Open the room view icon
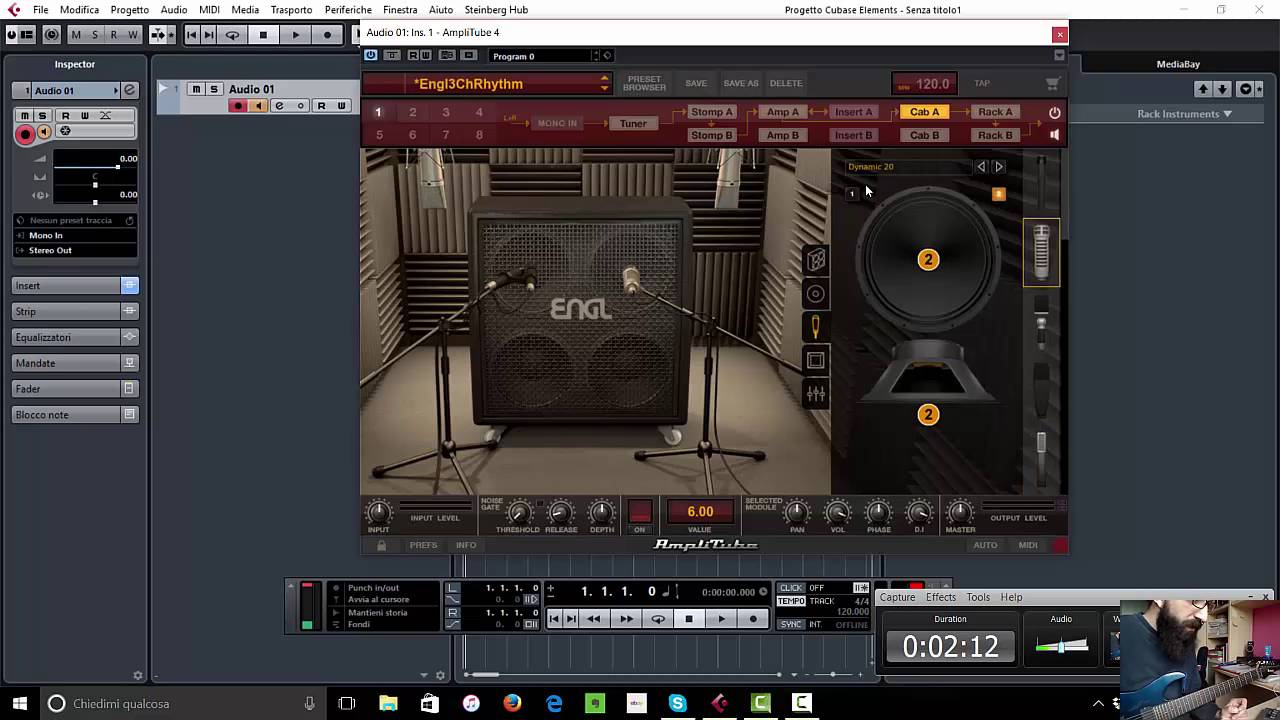1280x720 pixels. click(x=816, y=360)
